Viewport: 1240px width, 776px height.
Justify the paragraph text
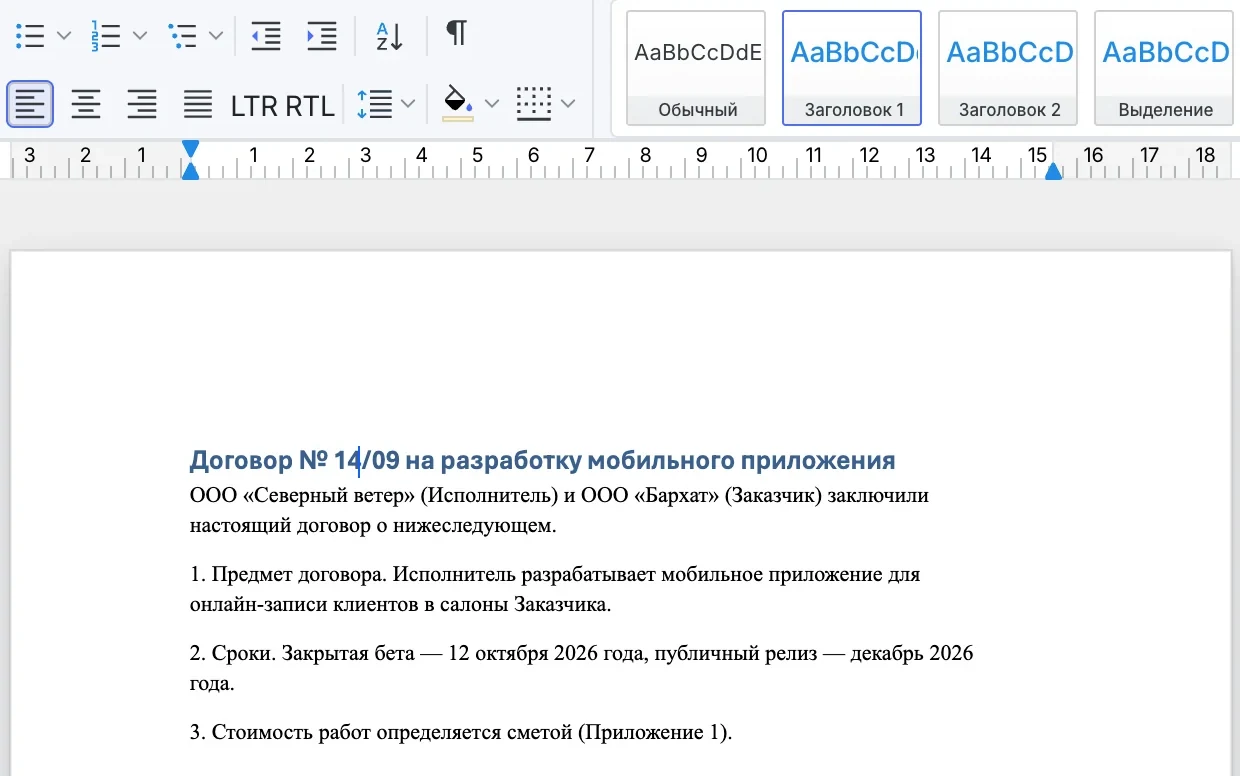tap(198, 104)
